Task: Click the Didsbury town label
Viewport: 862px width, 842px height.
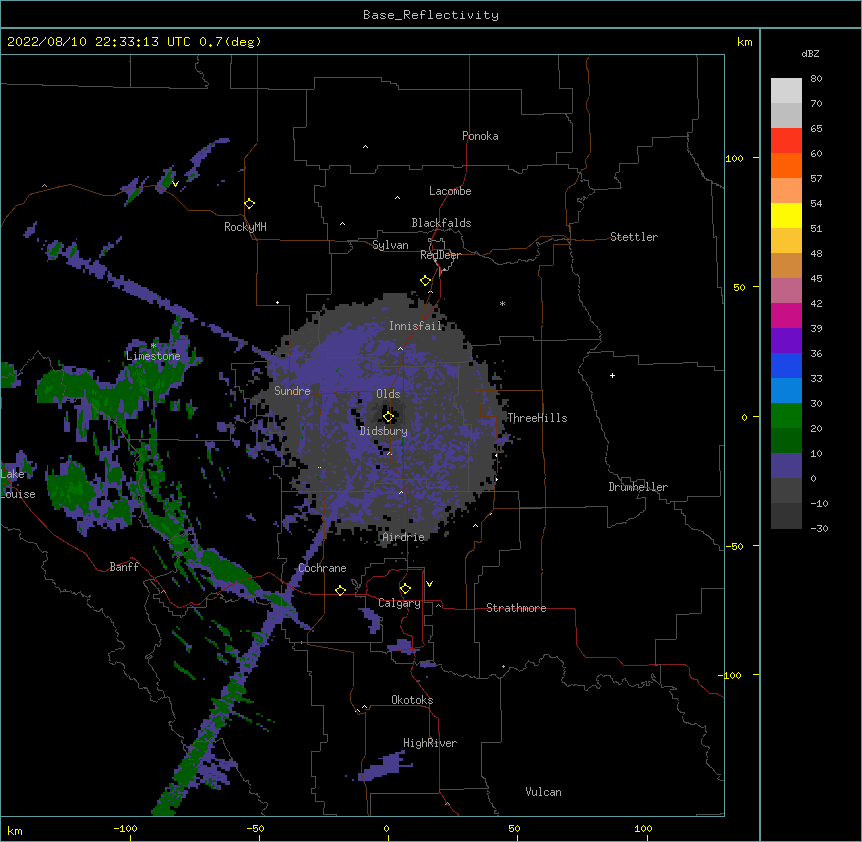Action: tap(384, 431)
